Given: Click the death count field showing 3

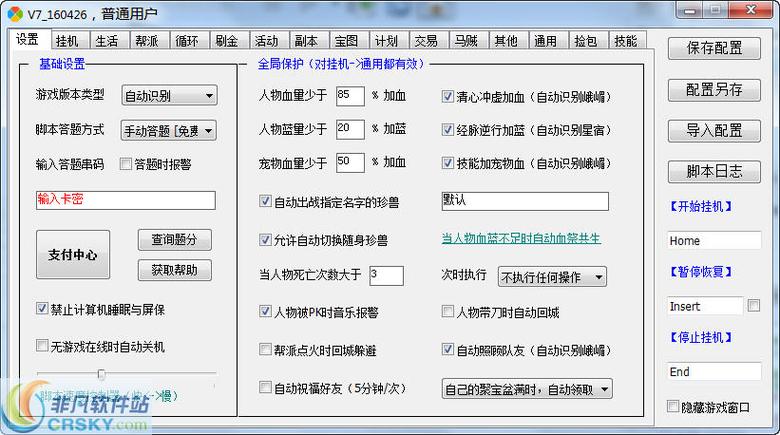Looking at the screenshot, I should click(387, 275).
